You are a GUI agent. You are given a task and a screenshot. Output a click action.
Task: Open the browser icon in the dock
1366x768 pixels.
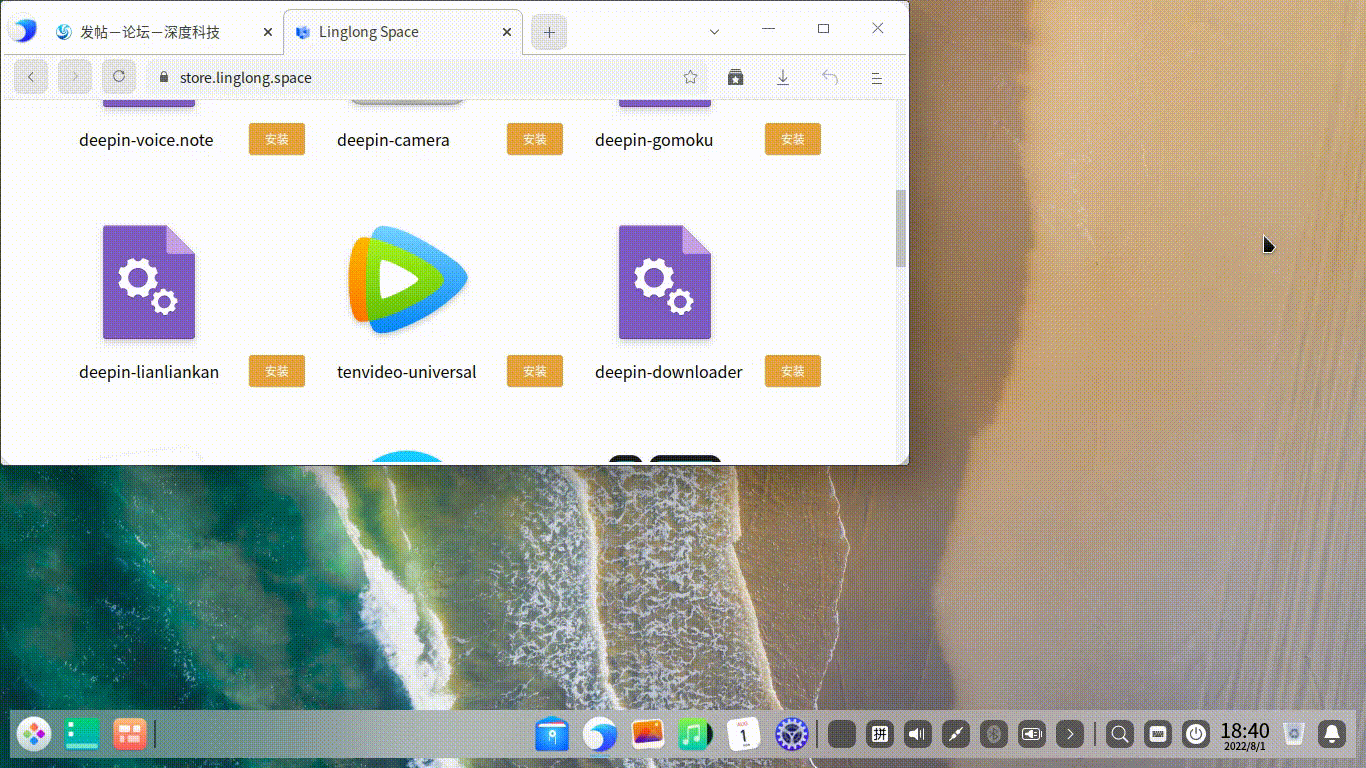pyautogui.click(x=600, y=734)
